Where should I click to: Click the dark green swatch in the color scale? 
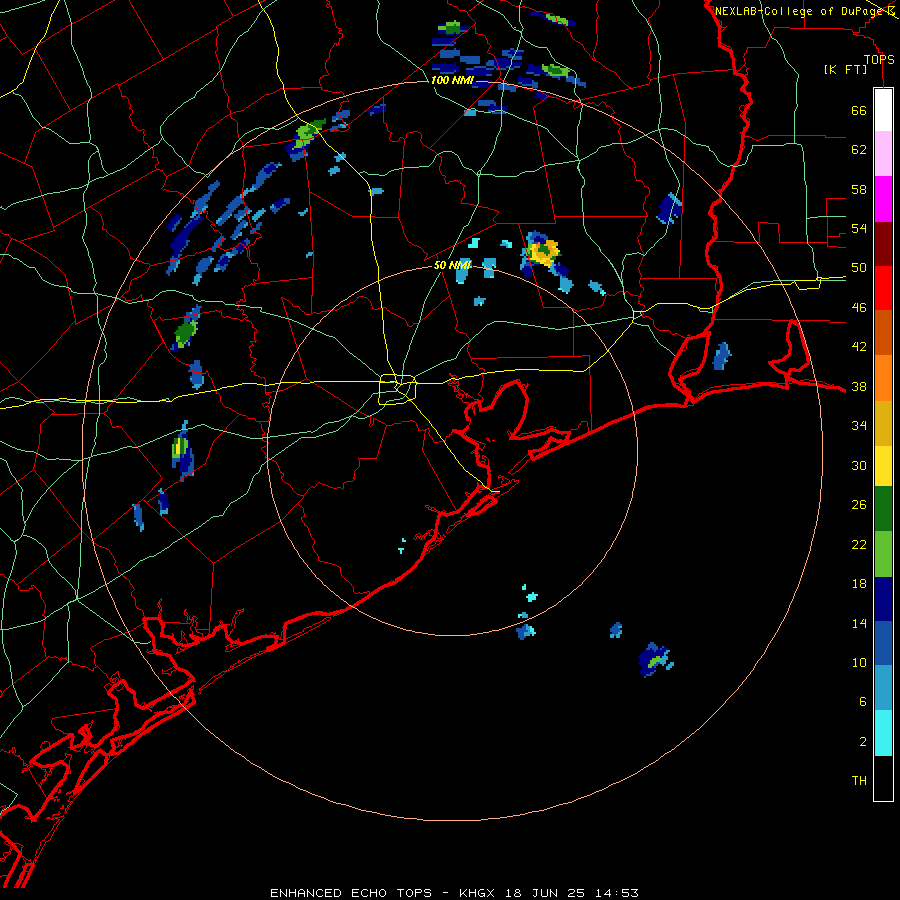pyautogui.click(x=883, y=509)
